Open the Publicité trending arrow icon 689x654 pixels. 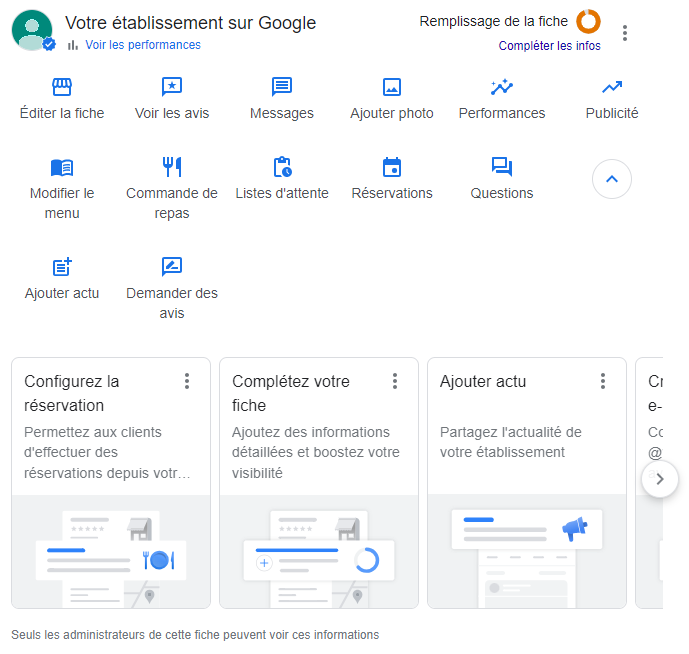point(612,87)
